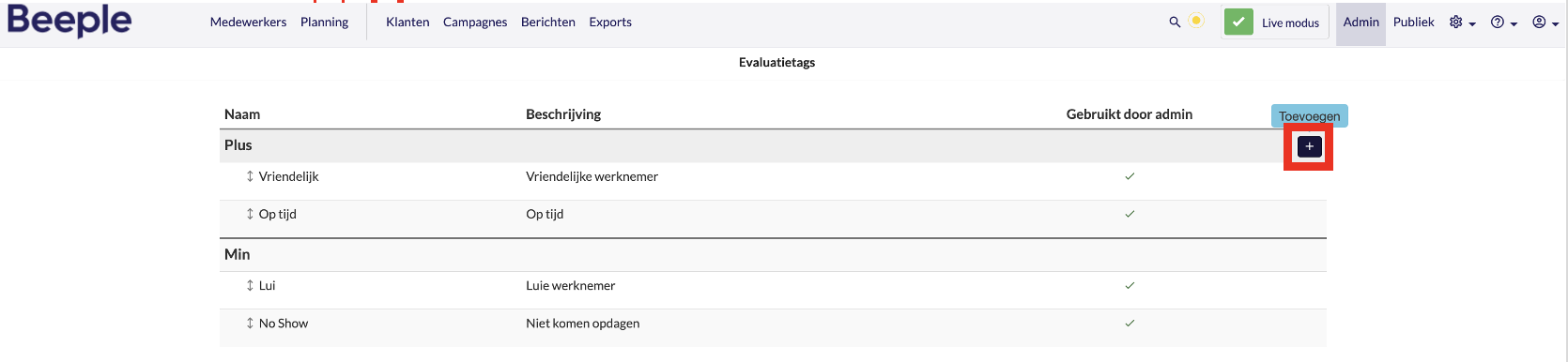
Task: Toggle the green Live modus checkbox
Action: [x=1238, y=23]
